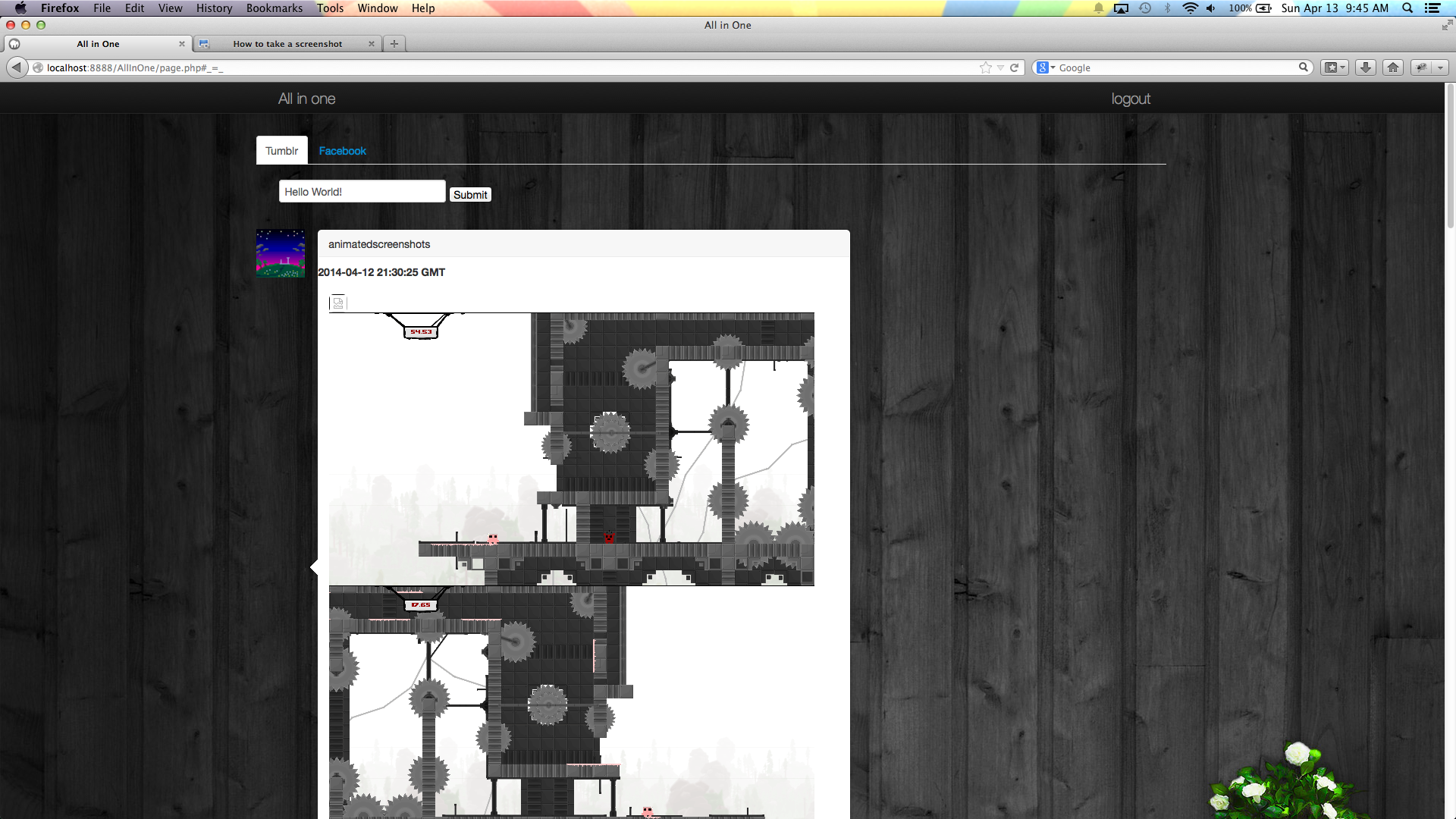Open the Facebook tab

tap(342, 151)
